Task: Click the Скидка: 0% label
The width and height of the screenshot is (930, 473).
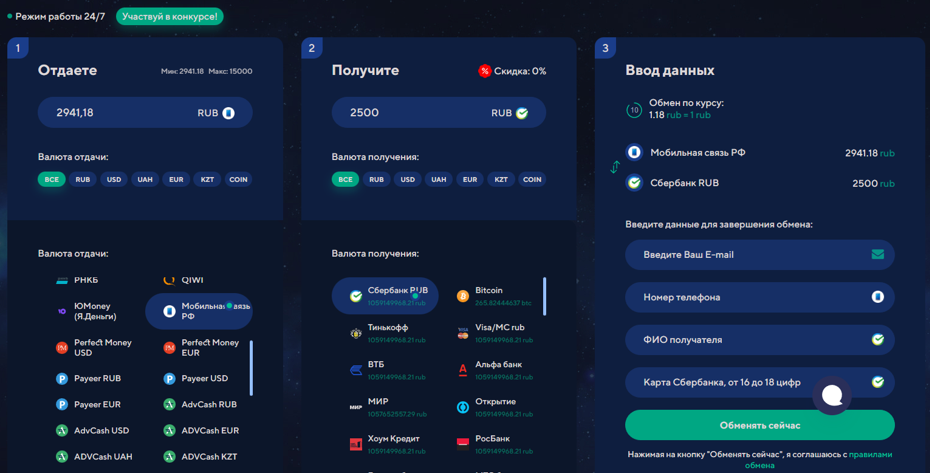Action: [520, 71]
